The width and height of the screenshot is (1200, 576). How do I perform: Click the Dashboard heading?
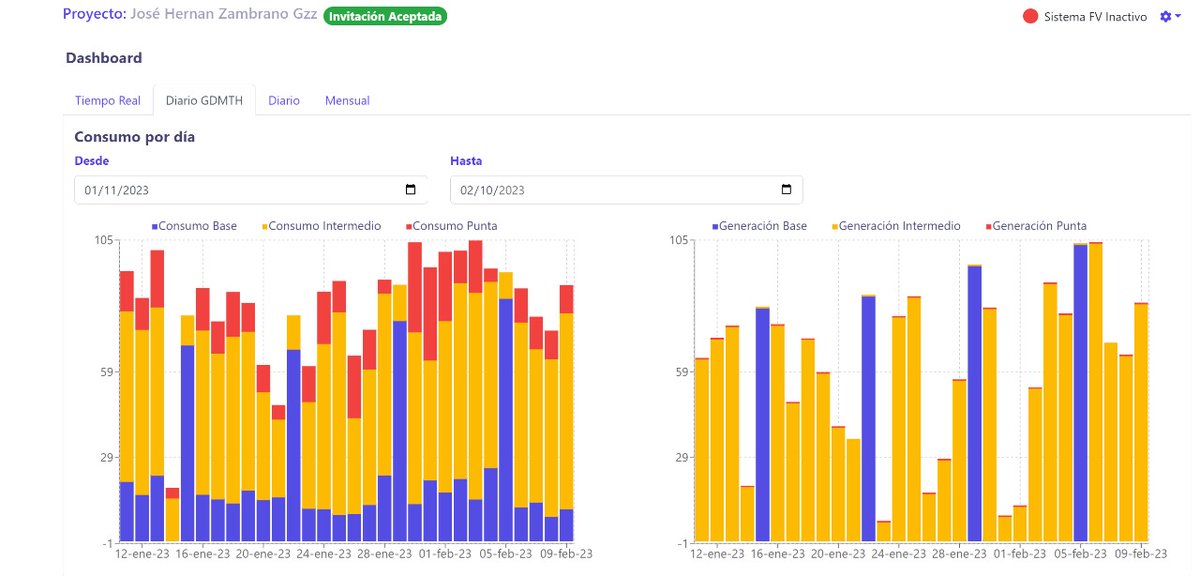click(x=104, y=58)
